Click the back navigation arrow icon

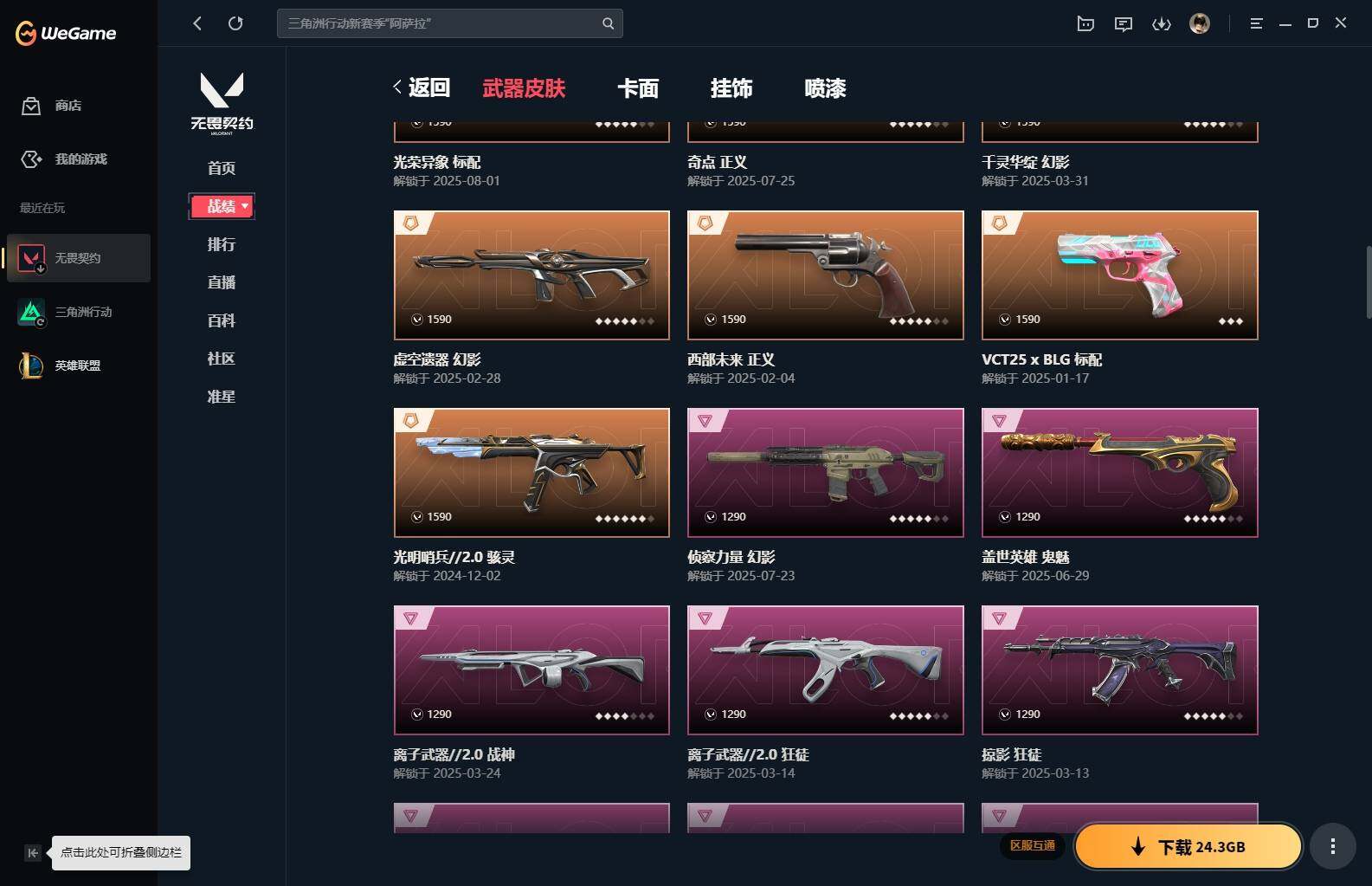pos(197,23)
